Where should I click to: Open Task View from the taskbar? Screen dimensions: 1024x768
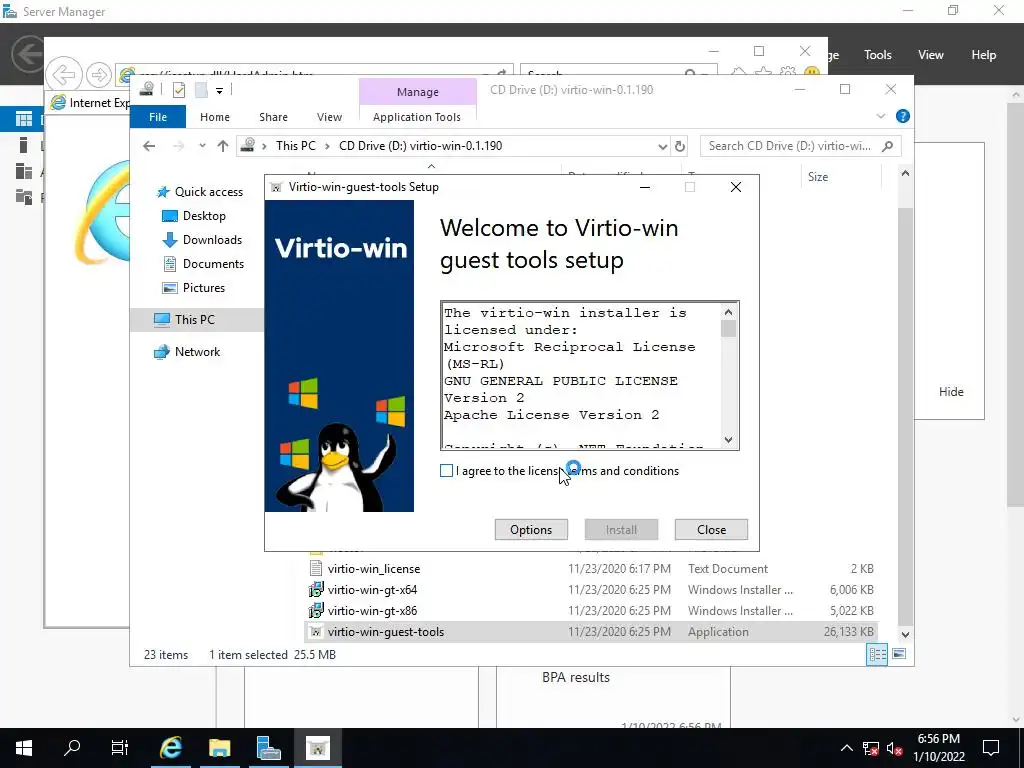pos(120,748)
